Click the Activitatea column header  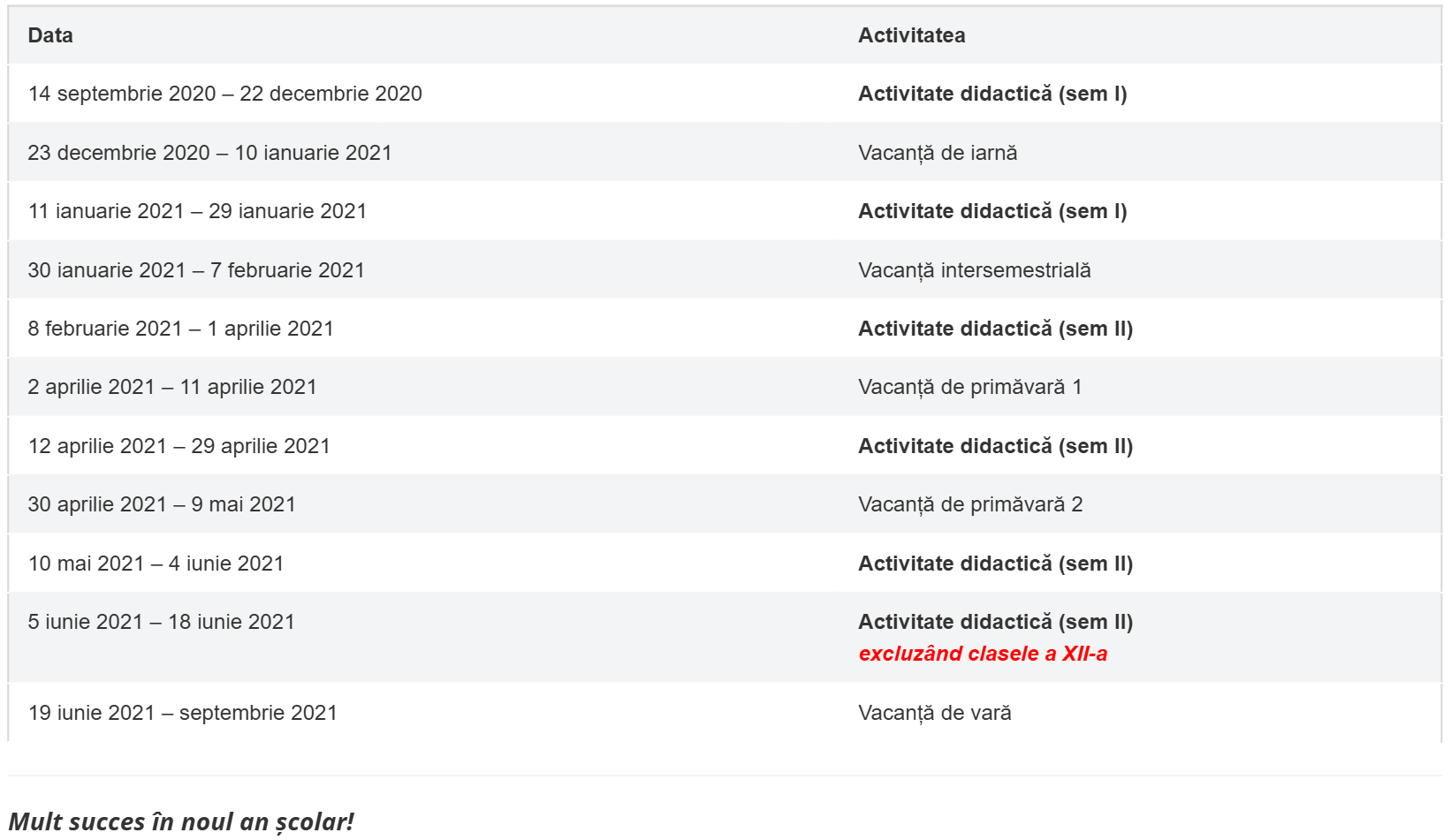tap(911, 35)
